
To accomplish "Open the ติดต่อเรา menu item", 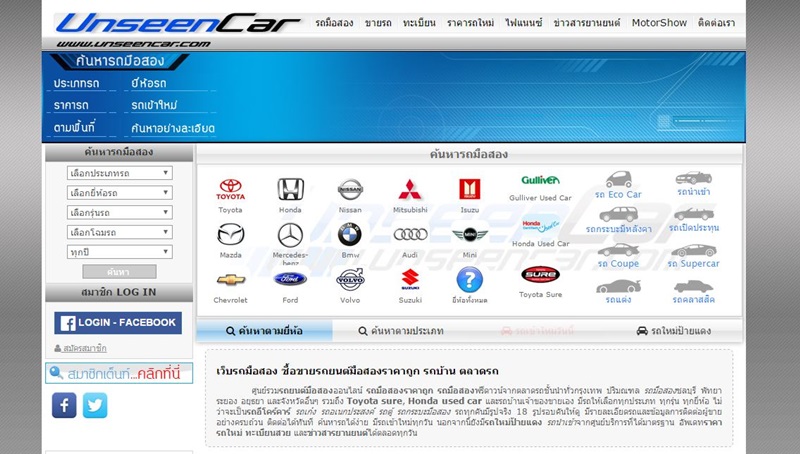I will 716,23.
